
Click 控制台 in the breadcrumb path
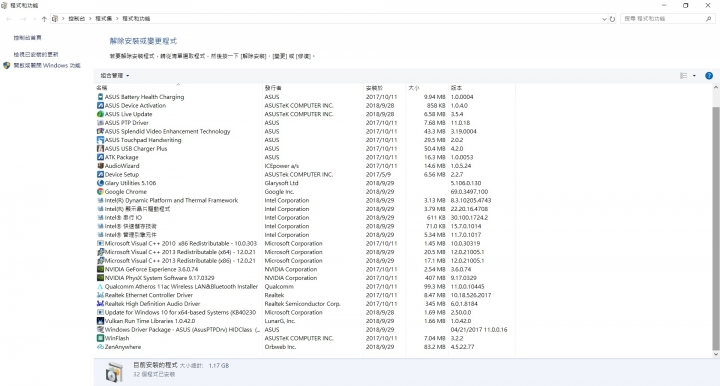(77, 19)
